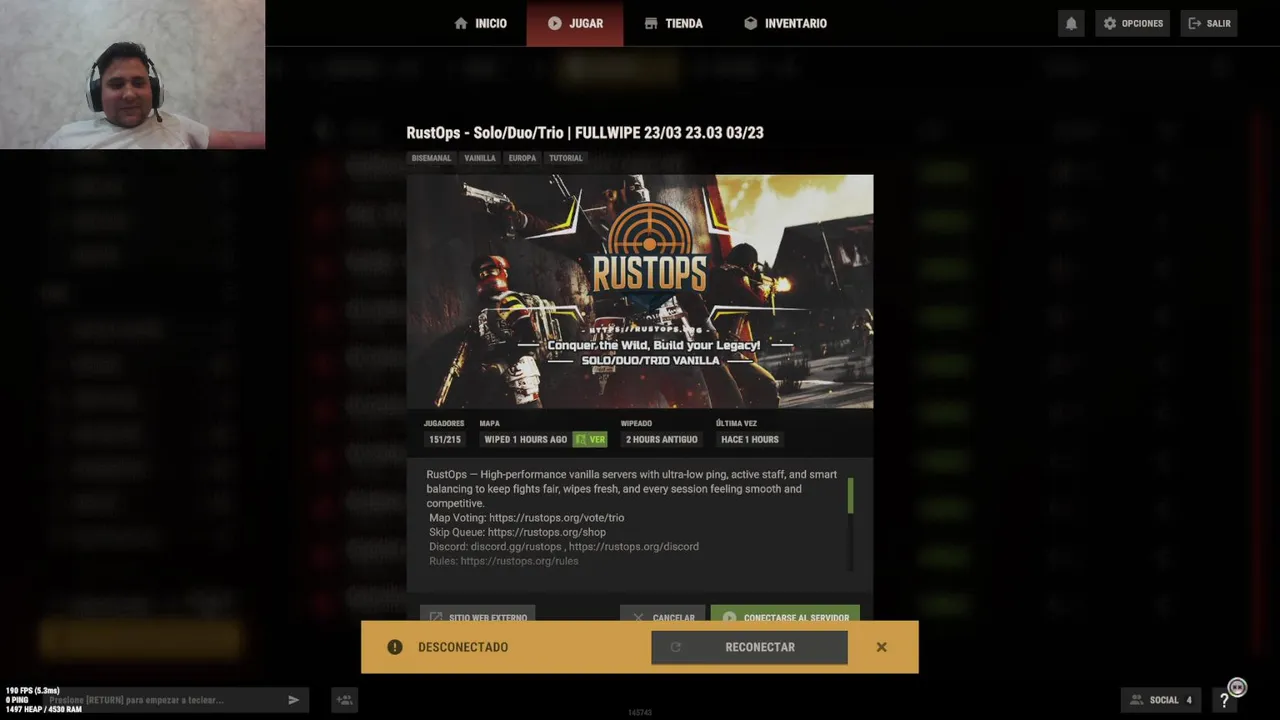Screen dimensions: 1280x720
Task: Click the send message arrow icon
Action: click(x=294, y=700)
